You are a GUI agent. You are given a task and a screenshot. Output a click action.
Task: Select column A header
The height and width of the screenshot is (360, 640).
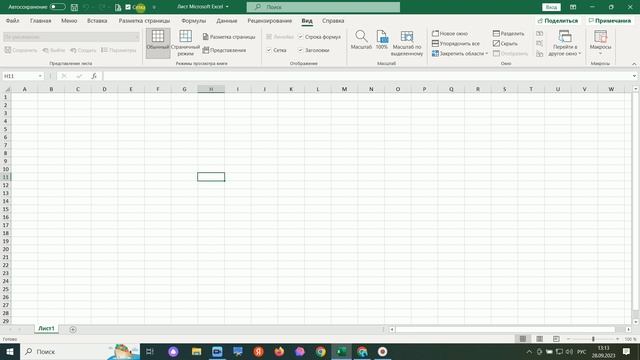24,89
